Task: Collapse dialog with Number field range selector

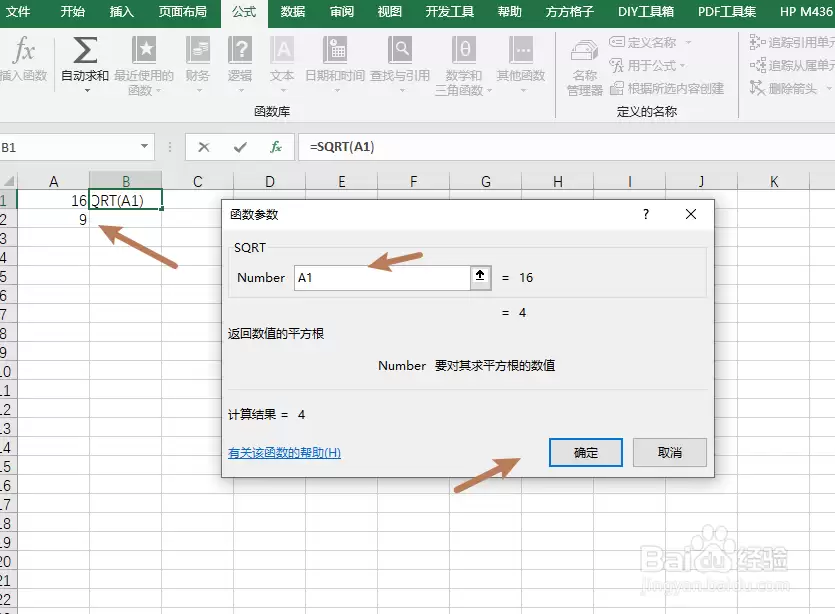Action: pyautogui.click(x=480, y=277)
